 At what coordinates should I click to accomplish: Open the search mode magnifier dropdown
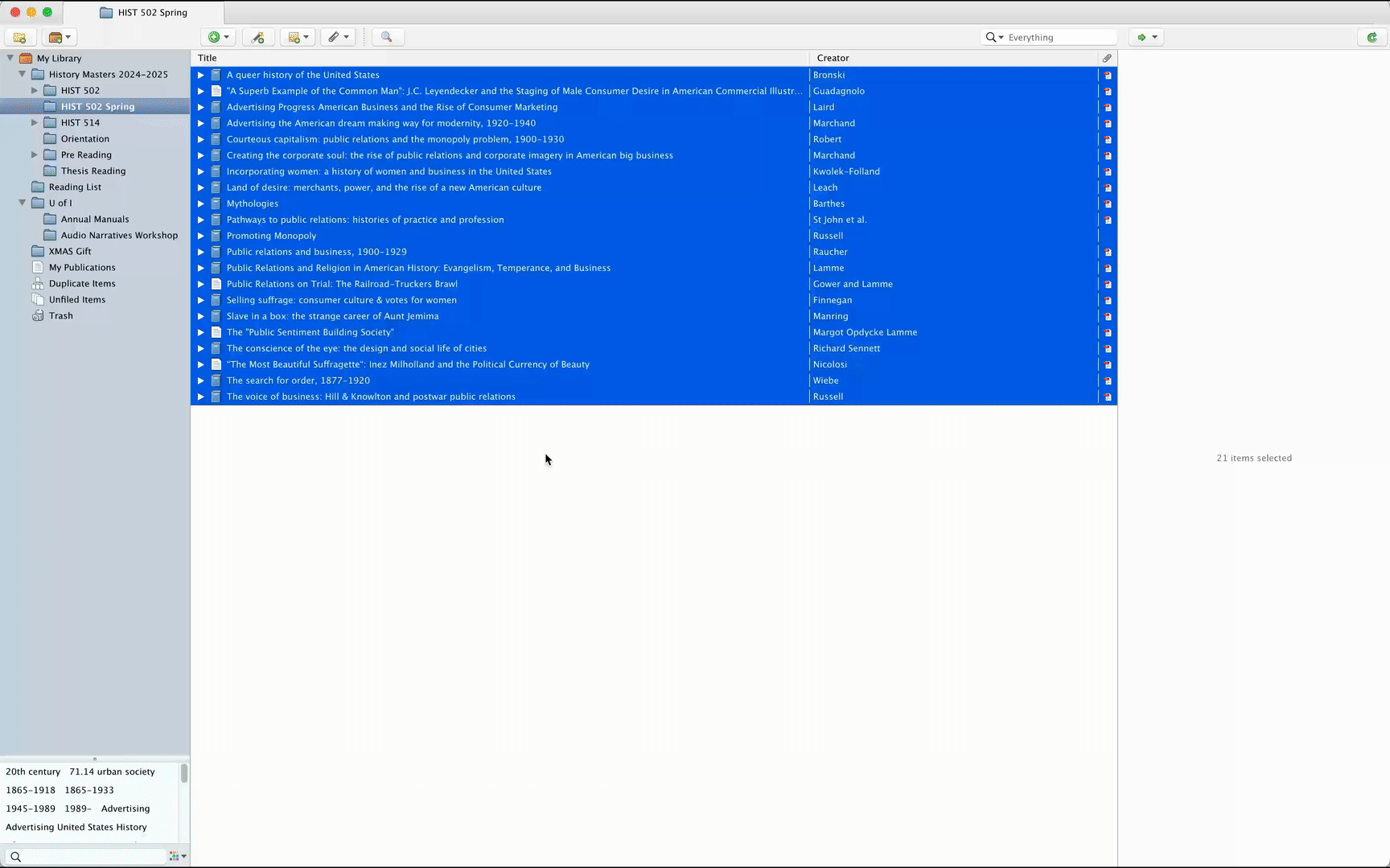995,37
